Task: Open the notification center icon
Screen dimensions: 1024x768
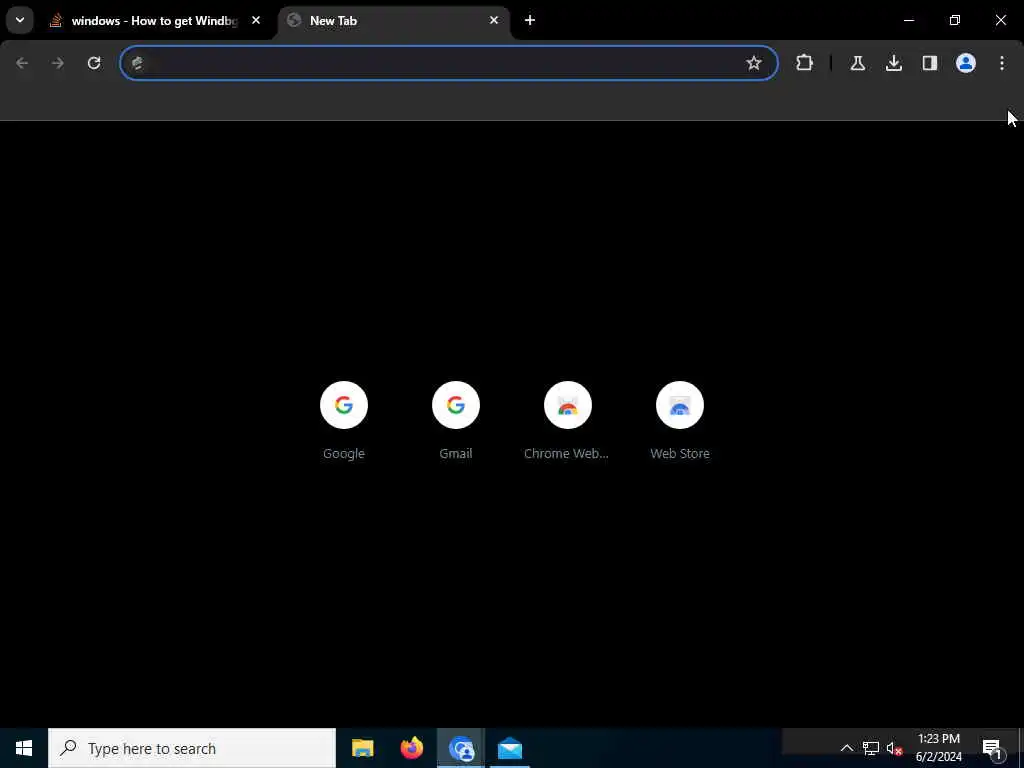Action: click(x=992, y=748)
